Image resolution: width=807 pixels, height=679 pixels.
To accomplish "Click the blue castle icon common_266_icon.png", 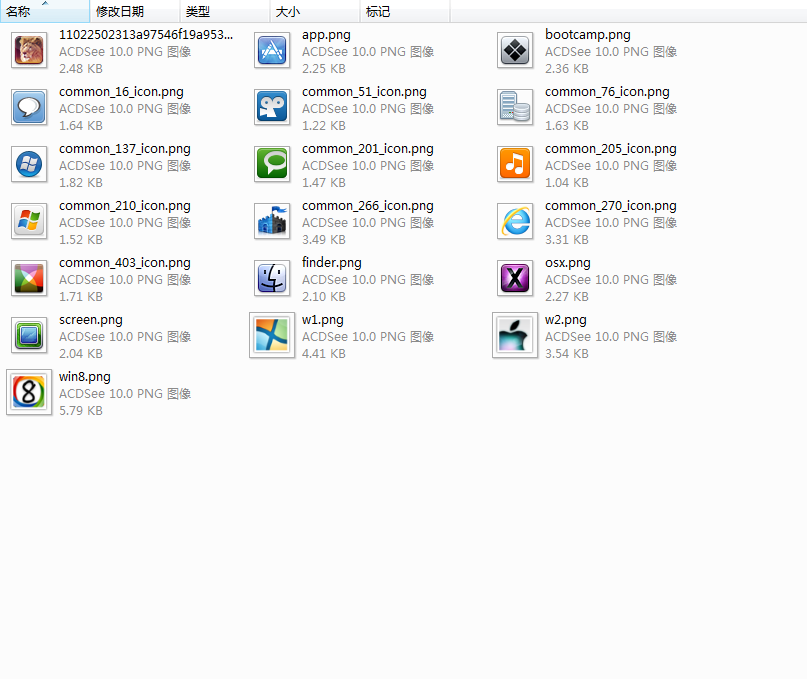I will pos(272,221).
